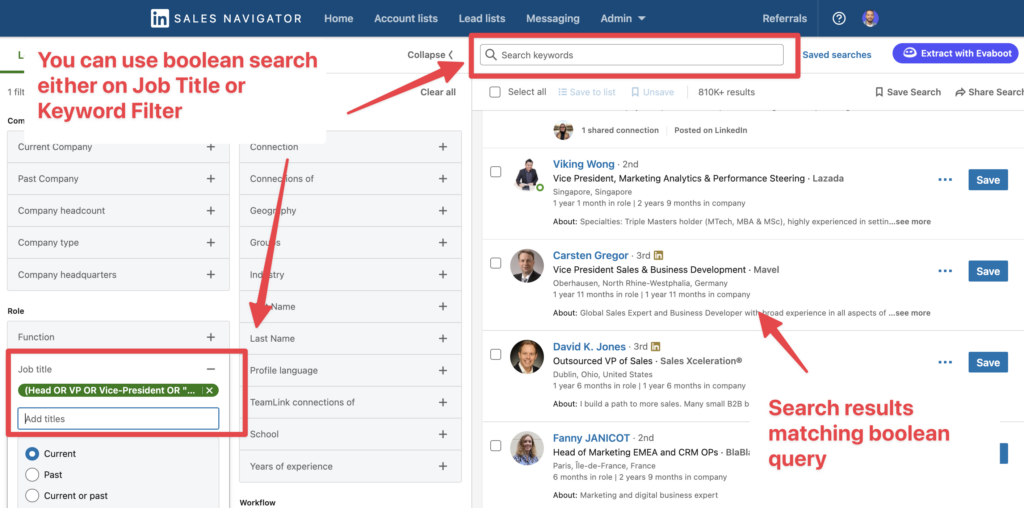Screen dimensions: 1024x508
Task: Click Share Search button
Action: 989,92
